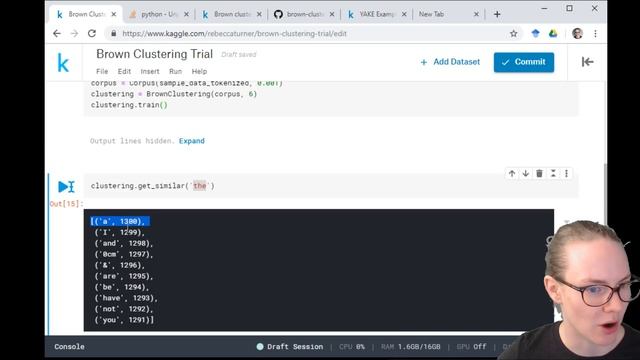Click the Draft Session status indicator
Screen dimensions: 640x360
290,347
